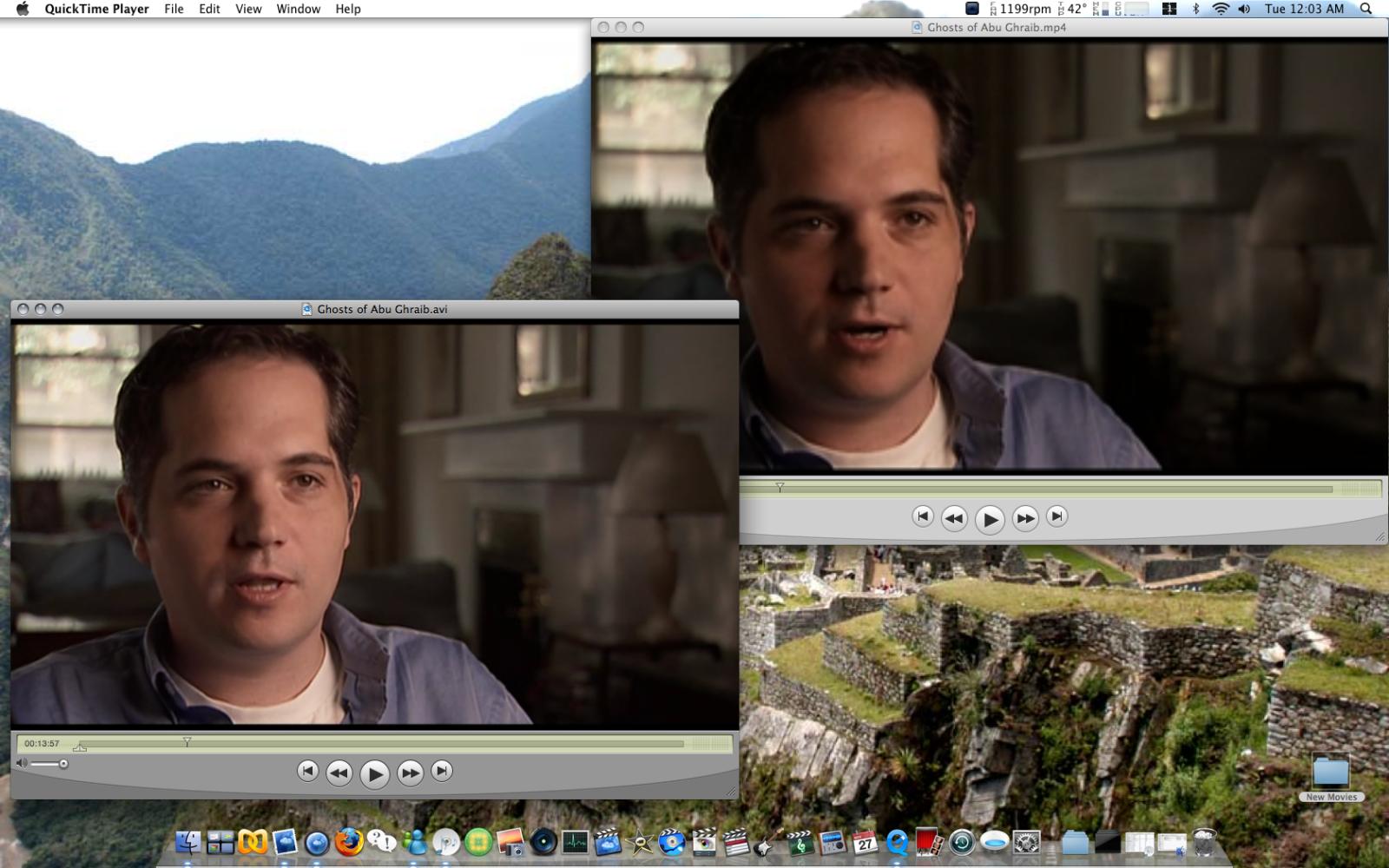
Task: Launch Firefox from the Dock
Action: pos(350,841)
